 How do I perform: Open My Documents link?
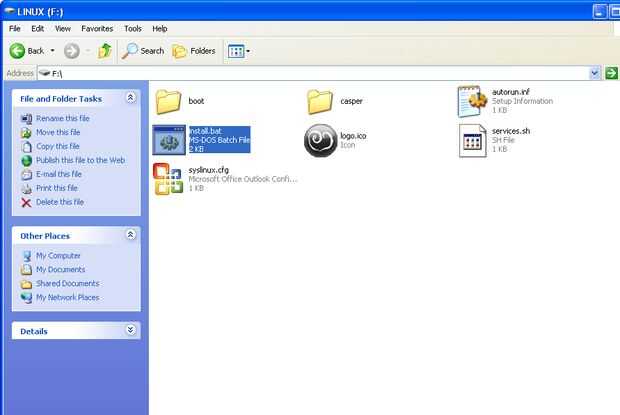coord(60,270)
